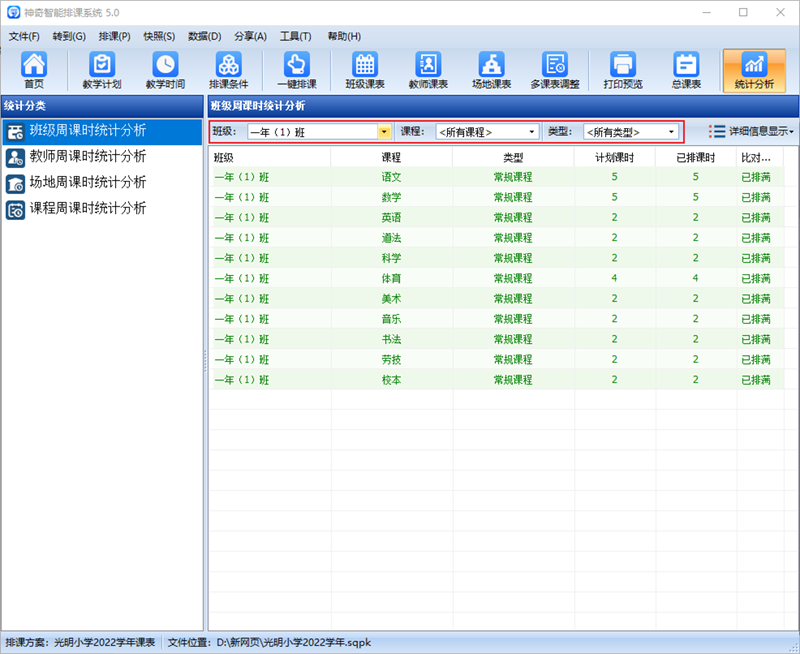Open the 教学计划 toolbar icon
This screenshot has height=654, width=800.
[102, 70]
